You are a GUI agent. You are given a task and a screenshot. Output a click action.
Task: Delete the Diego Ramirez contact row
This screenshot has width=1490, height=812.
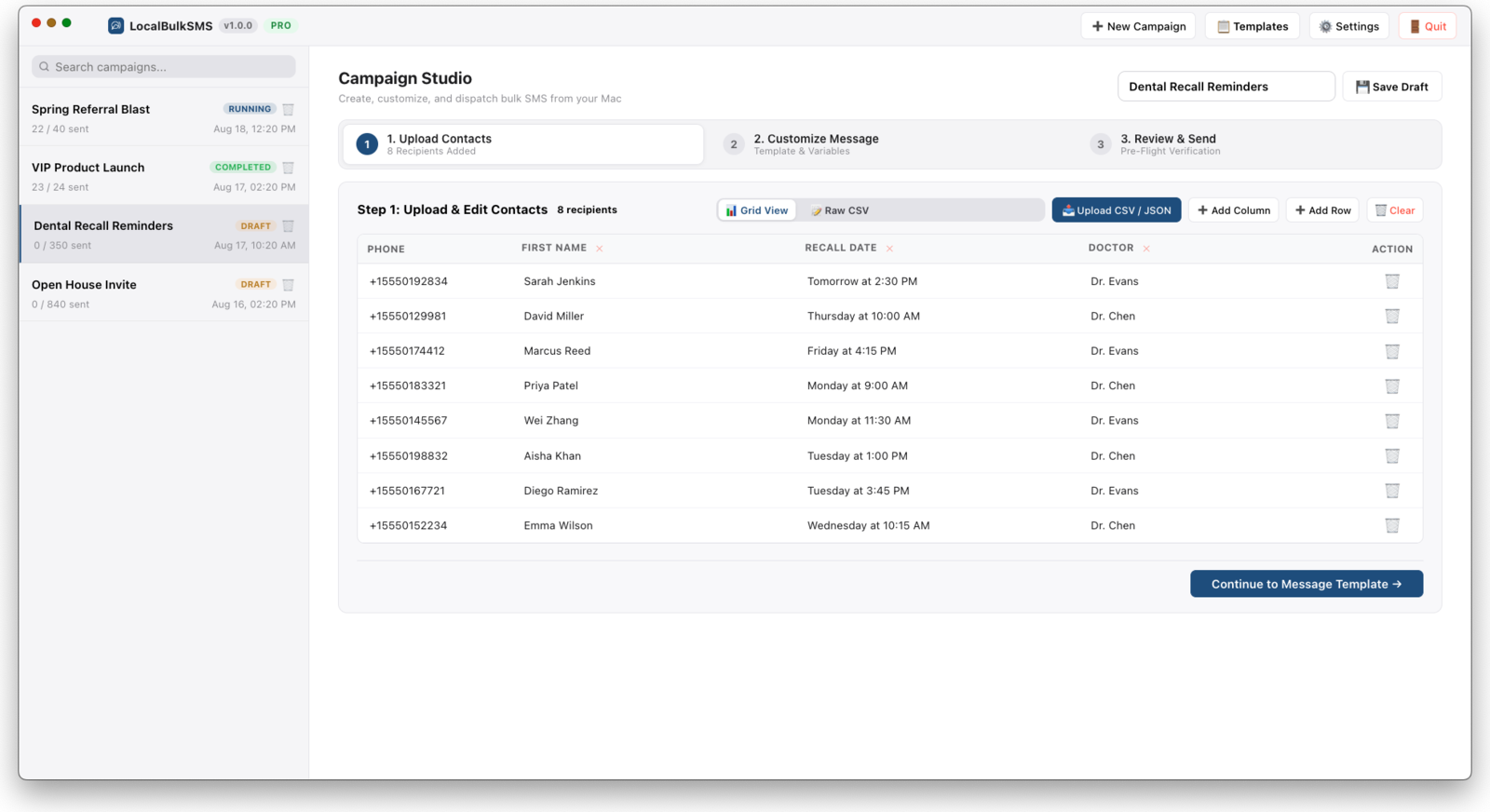pyautogui.click(x=1392, y=491)
